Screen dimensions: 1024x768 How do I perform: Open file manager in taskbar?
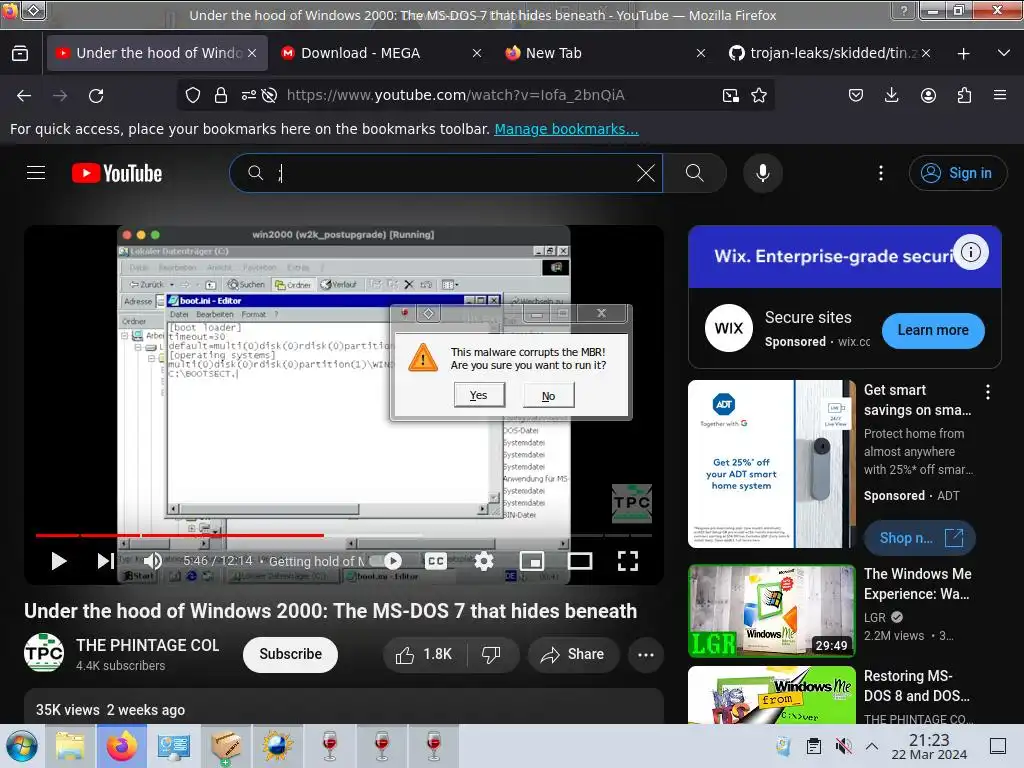[x=71, y=746]
